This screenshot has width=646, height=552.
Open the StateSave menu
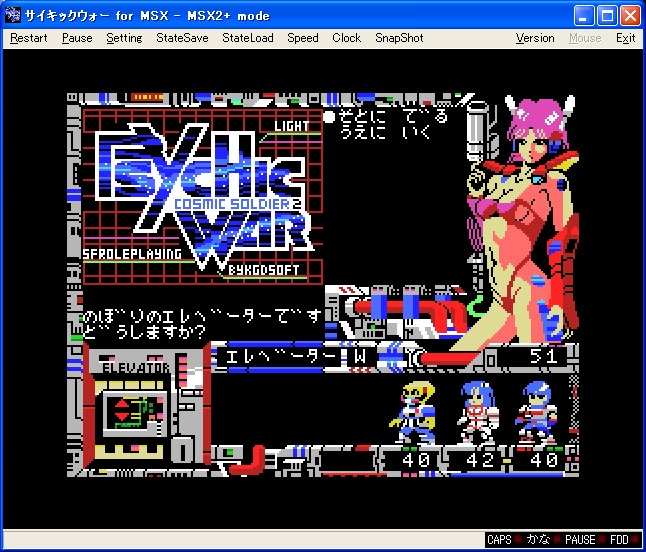click(x=182, y=38)
